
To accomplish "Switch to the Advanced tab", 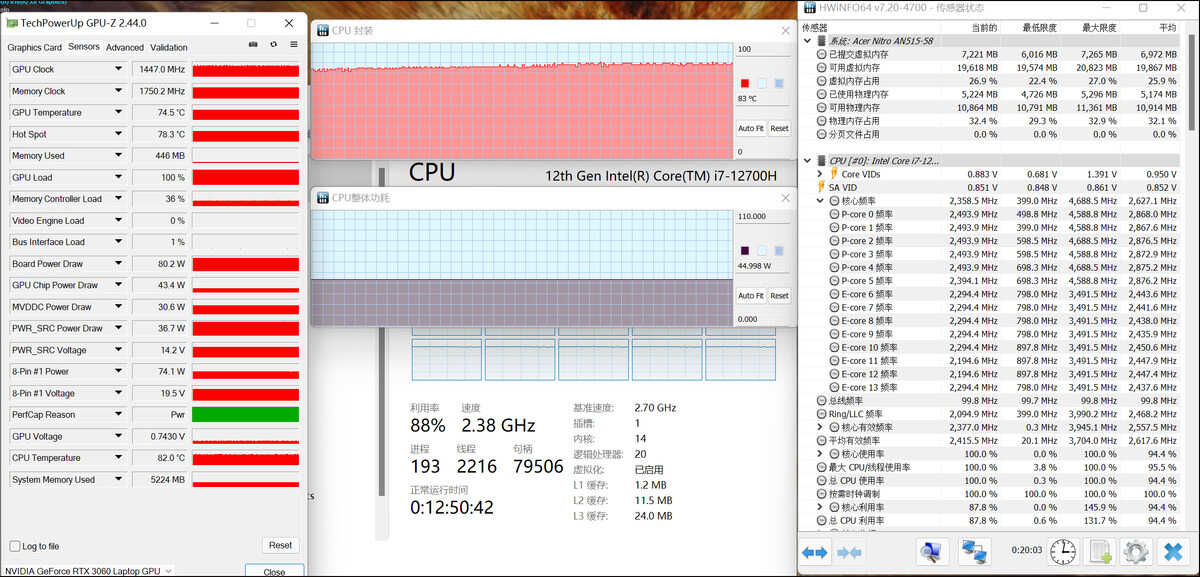I will [125, 47].
